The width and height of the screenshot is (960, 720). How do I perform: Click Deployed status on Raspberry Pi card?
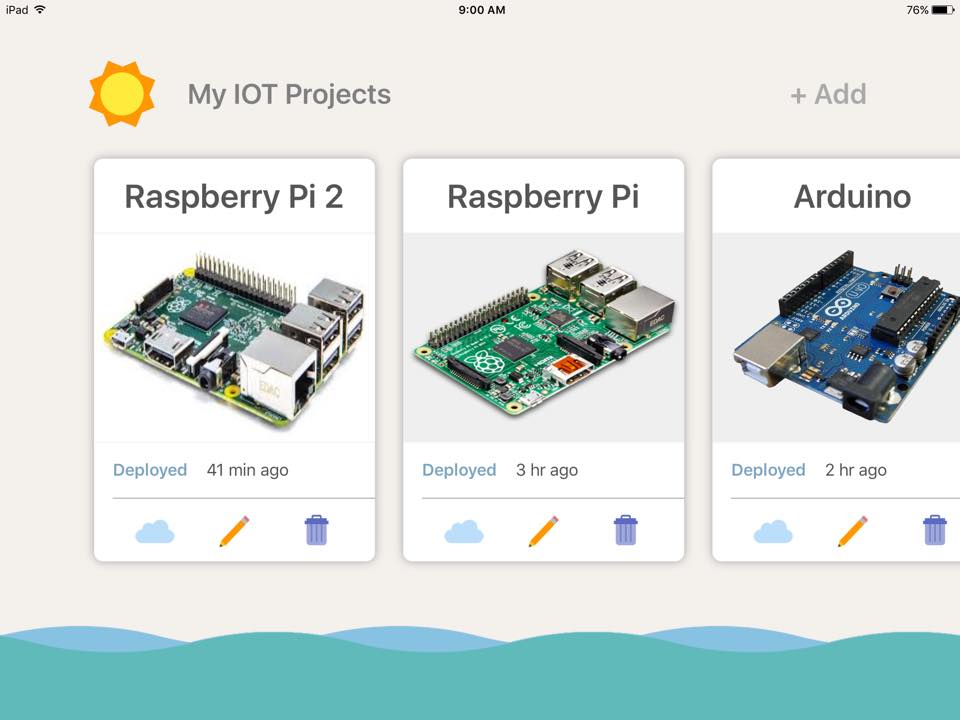click(459, 470)
